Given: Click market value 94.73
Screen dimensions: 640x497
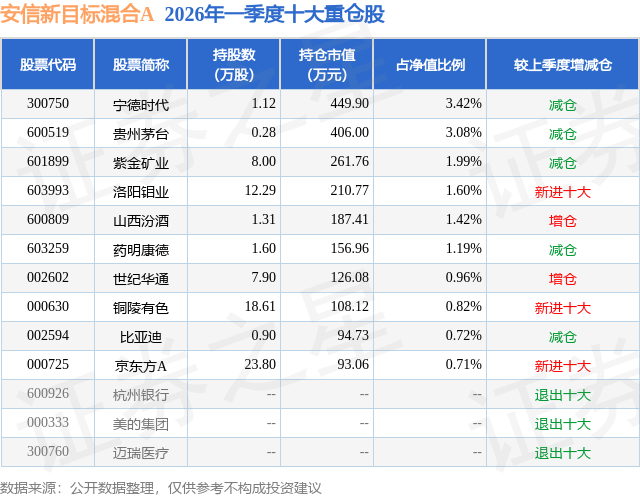Looking at the screenshot, I should [353, 335].
